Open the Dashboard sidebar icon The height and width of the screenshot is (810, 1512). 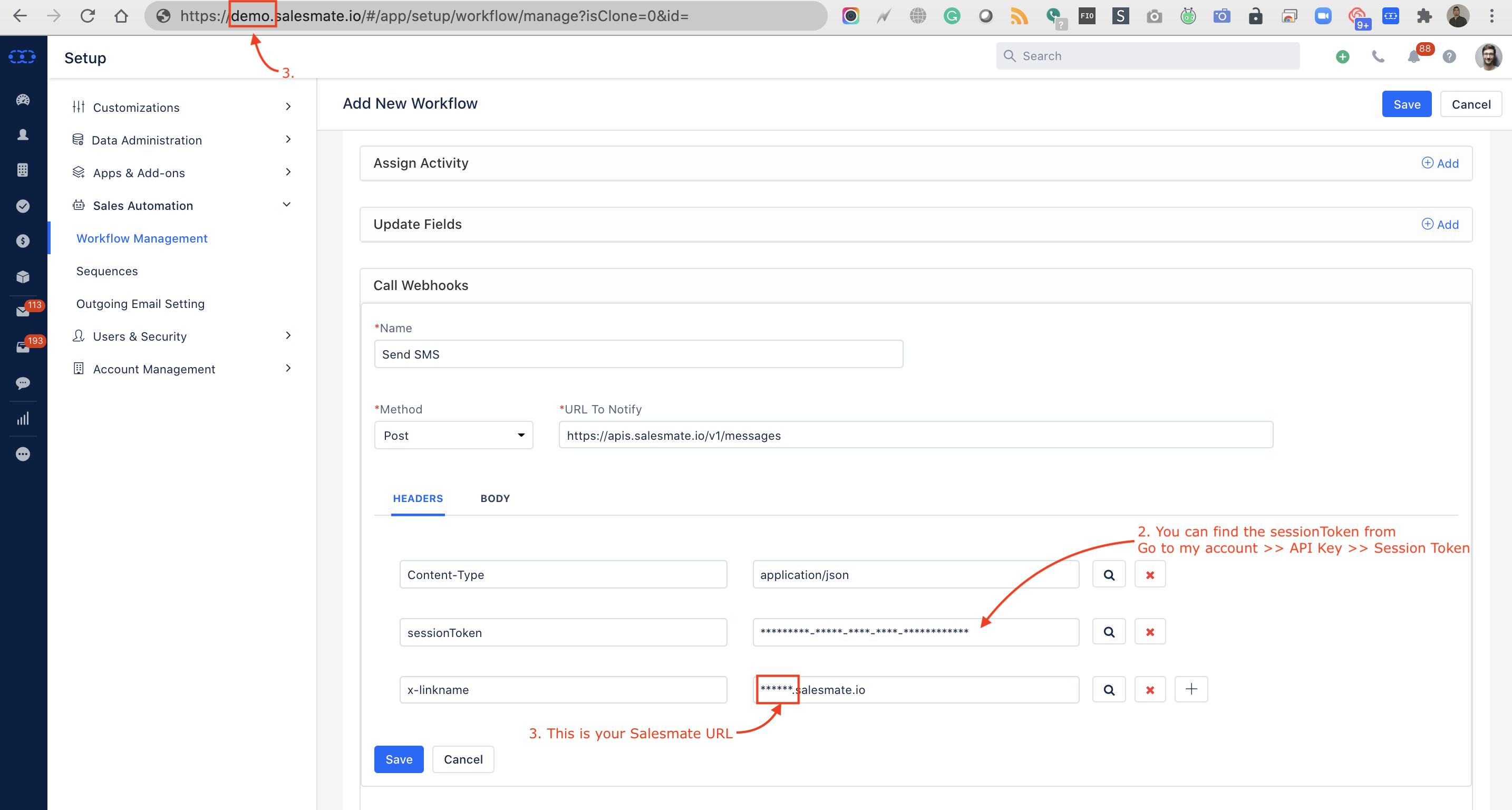(x=23, y=100)
